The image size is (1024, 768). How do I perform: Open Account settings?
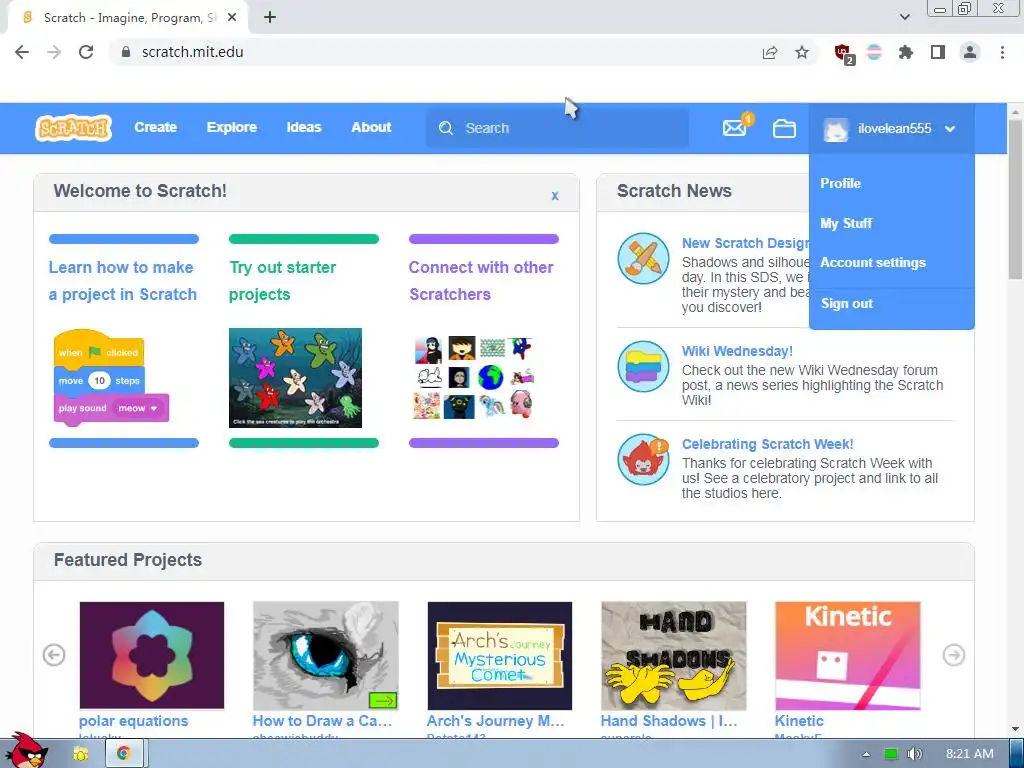click(x=873, y=263)
